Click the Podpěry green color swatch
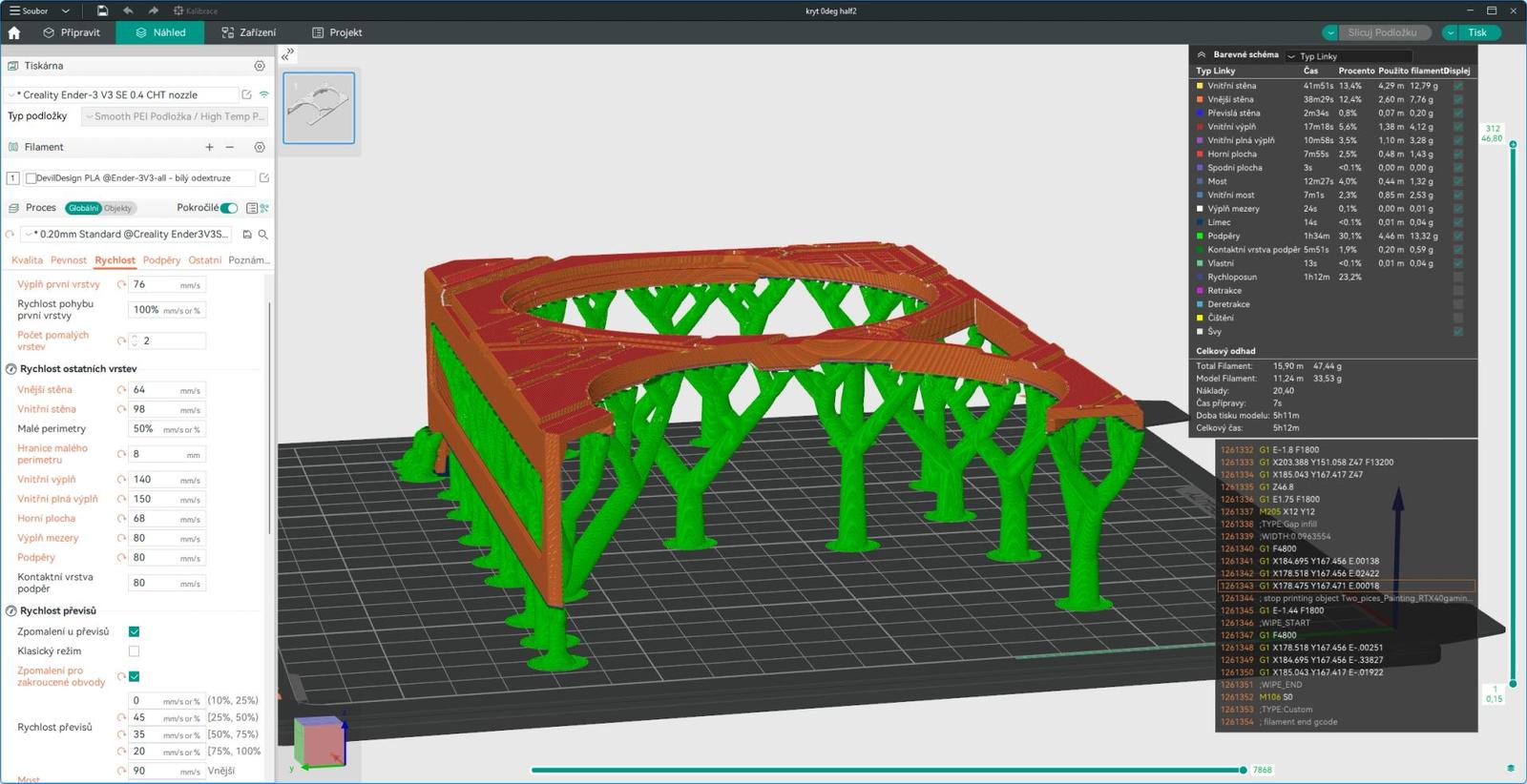 [x=1200, y=236]
